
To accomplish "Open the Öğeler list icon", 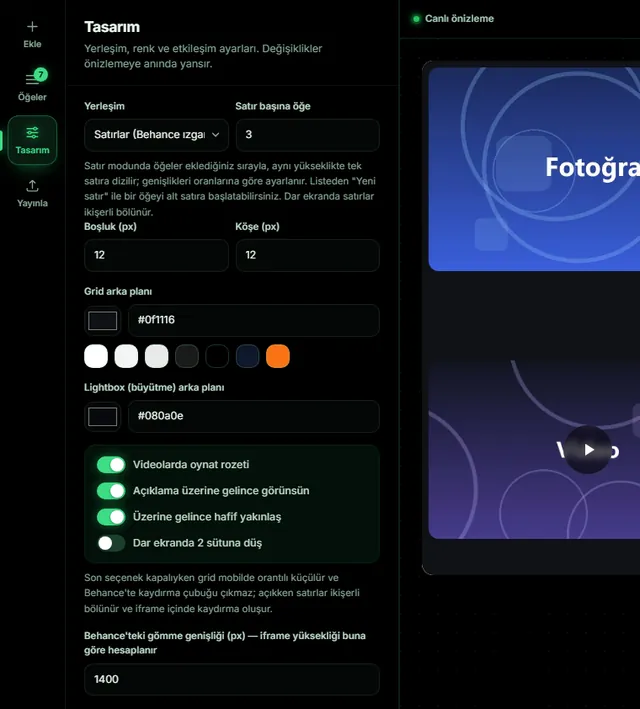I will 32,80.
